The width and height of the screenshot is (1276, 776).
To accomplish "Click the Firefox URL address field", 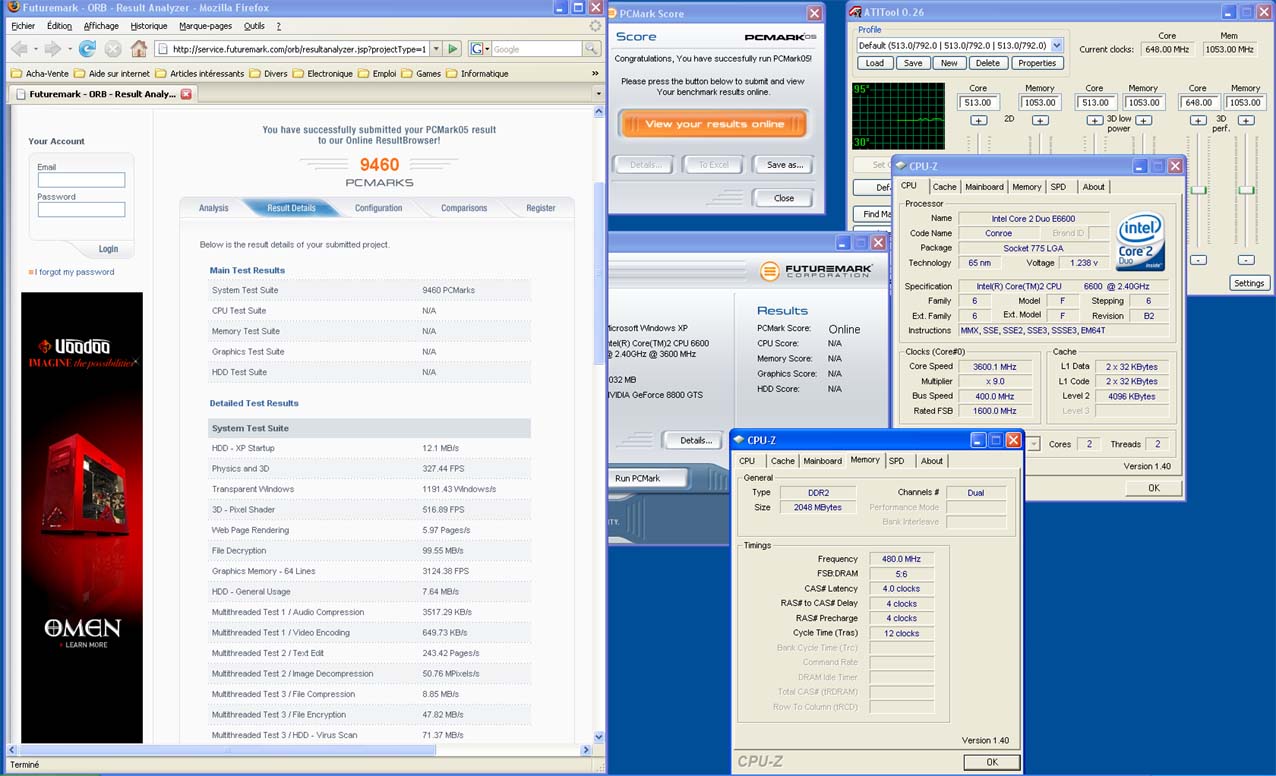I will 292,49.
